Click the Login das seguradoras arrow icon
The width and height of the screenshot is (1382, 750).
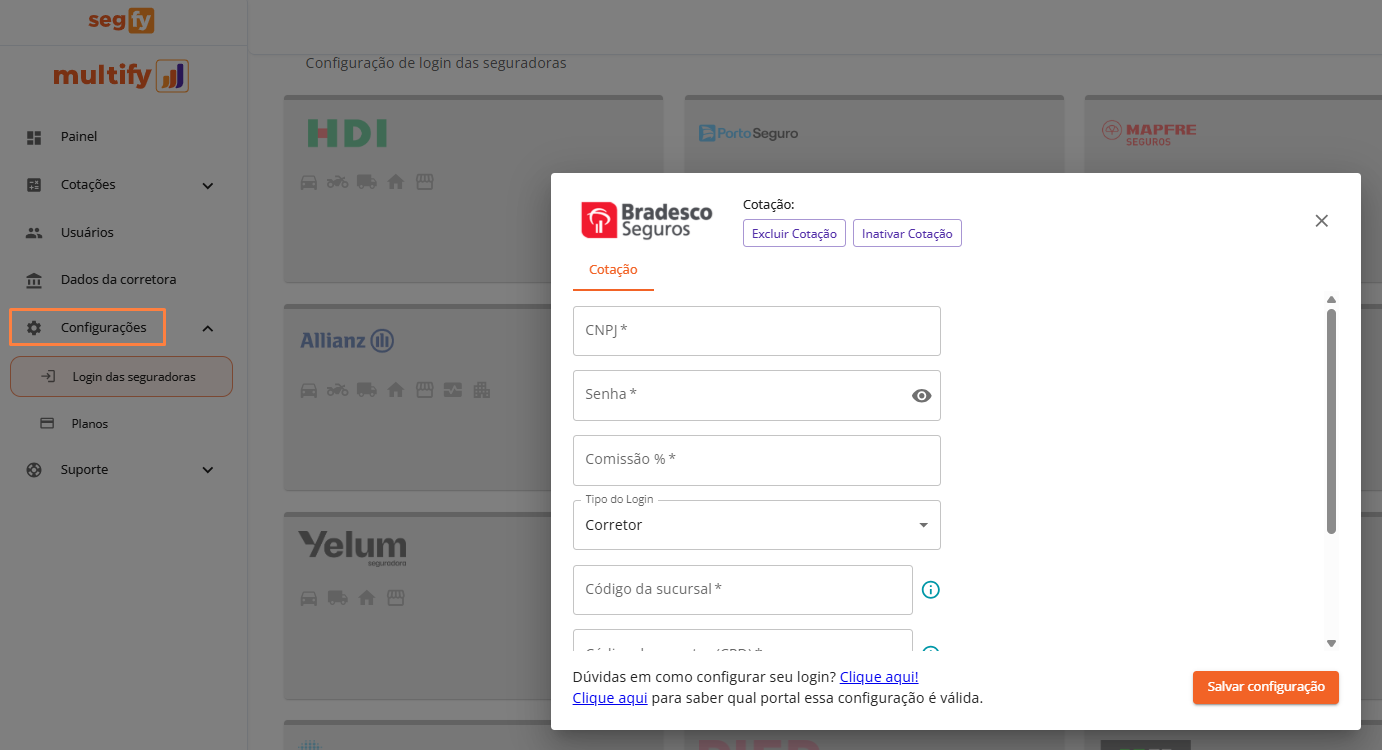tap(47, 377)
